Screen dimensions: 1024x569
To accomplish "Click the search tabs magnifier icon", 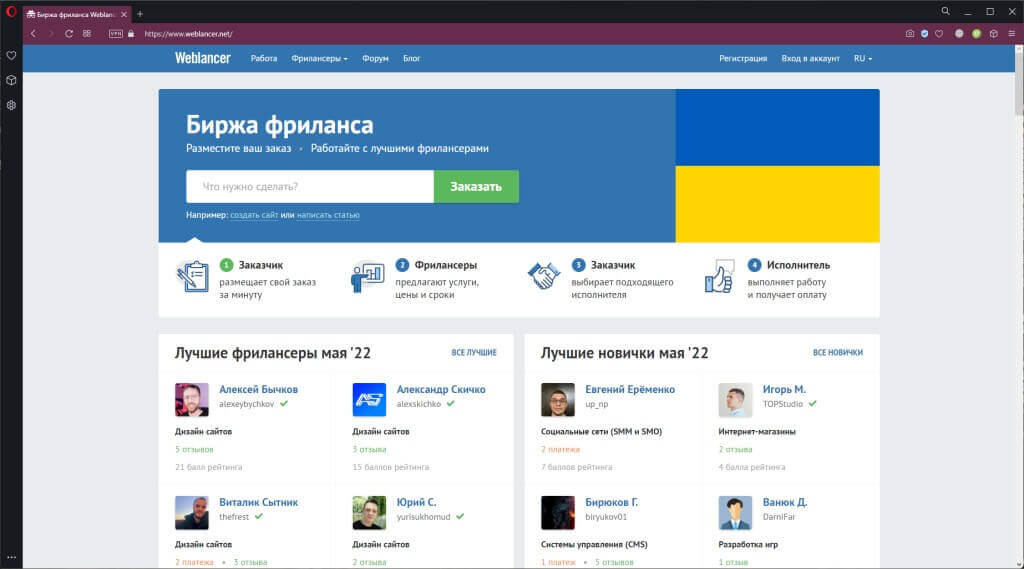I will coord(945,11).
